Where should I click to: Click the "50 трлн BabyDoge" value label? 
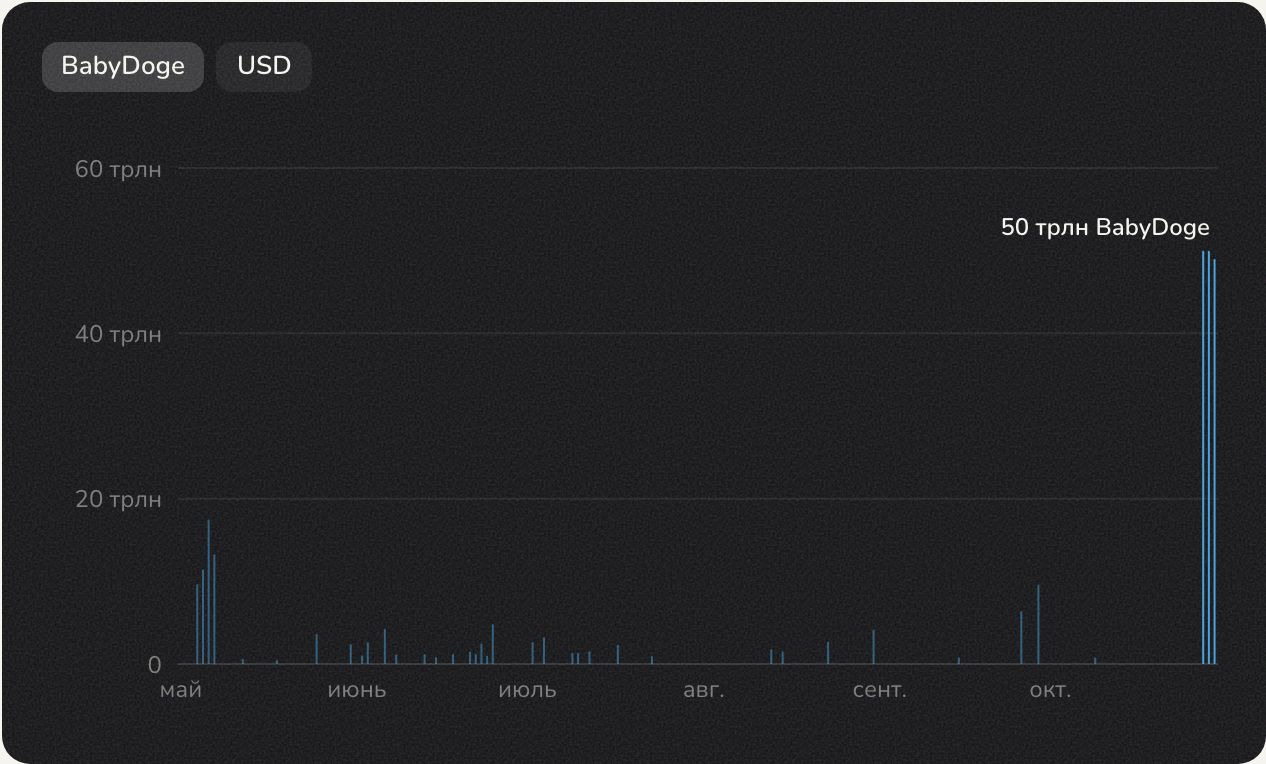(x=1105, y=228)
